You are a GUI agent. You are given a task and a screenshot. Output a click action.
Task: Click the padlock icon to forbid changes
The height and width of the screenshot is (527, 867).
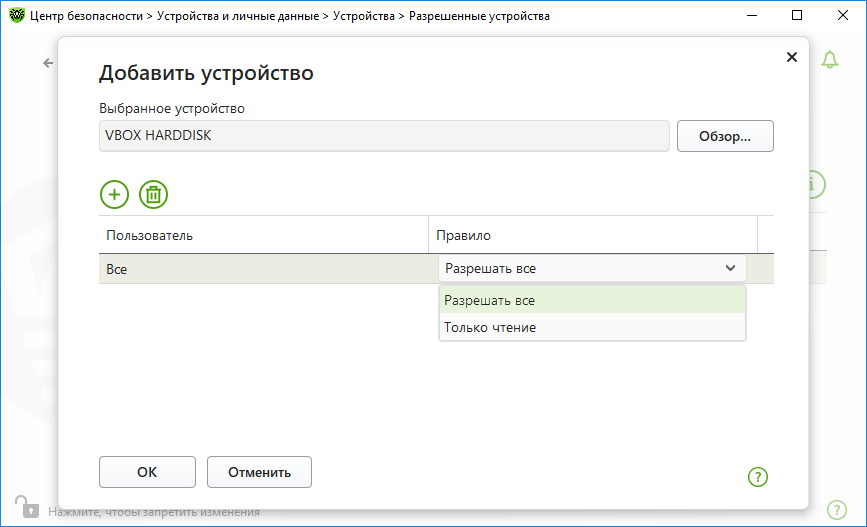(27, 507)
